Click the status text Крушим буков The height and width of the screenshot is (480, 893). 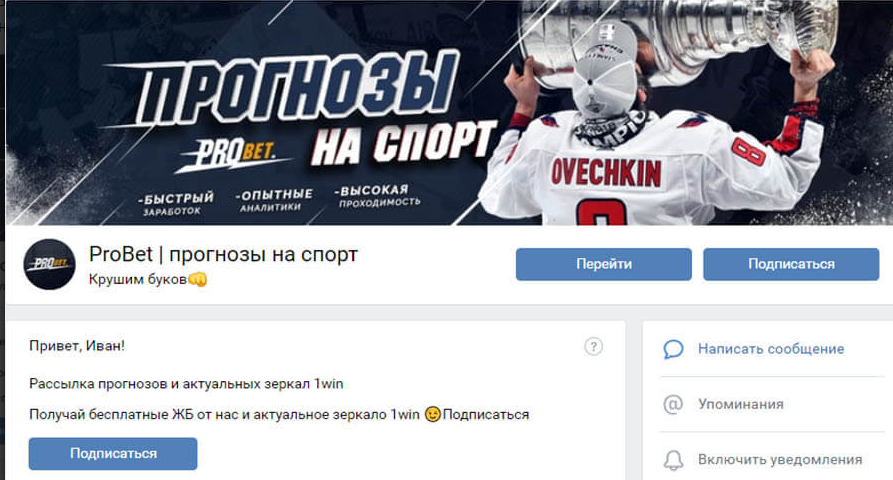click(x=138, y=280)
